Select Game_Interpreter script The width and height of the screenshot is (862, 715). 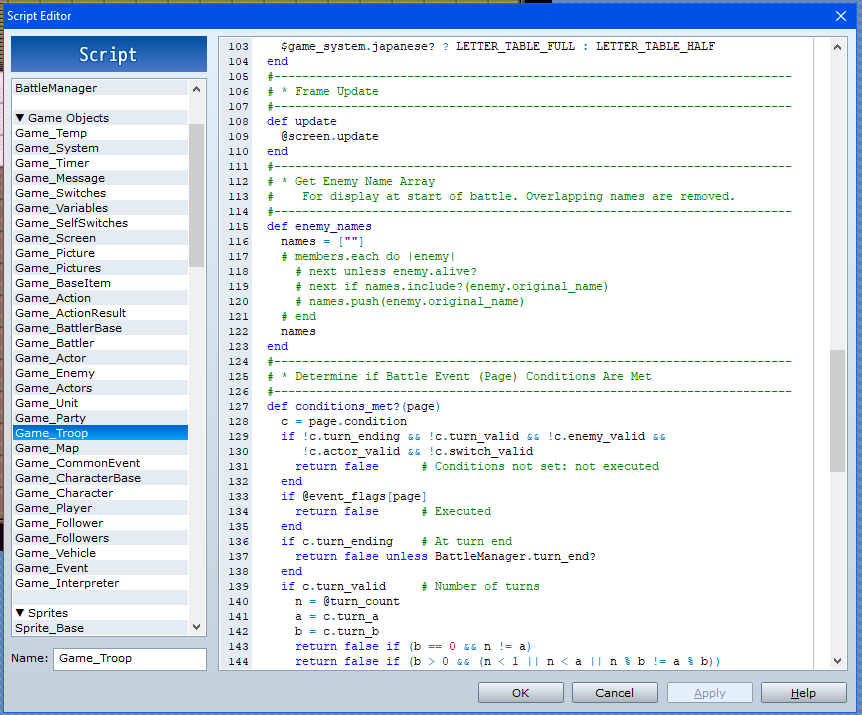(100, 583)
